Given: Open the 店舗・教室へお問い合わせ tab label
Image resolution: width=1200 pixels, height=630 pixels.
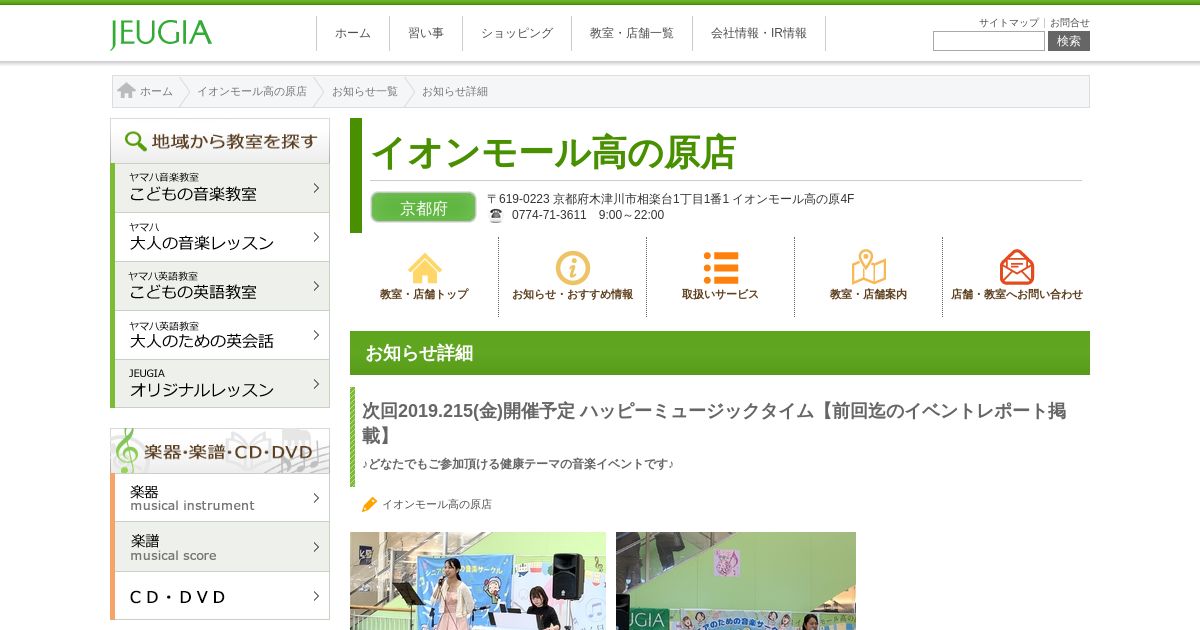Looking at the screenshot, I should click(1017, 294).
